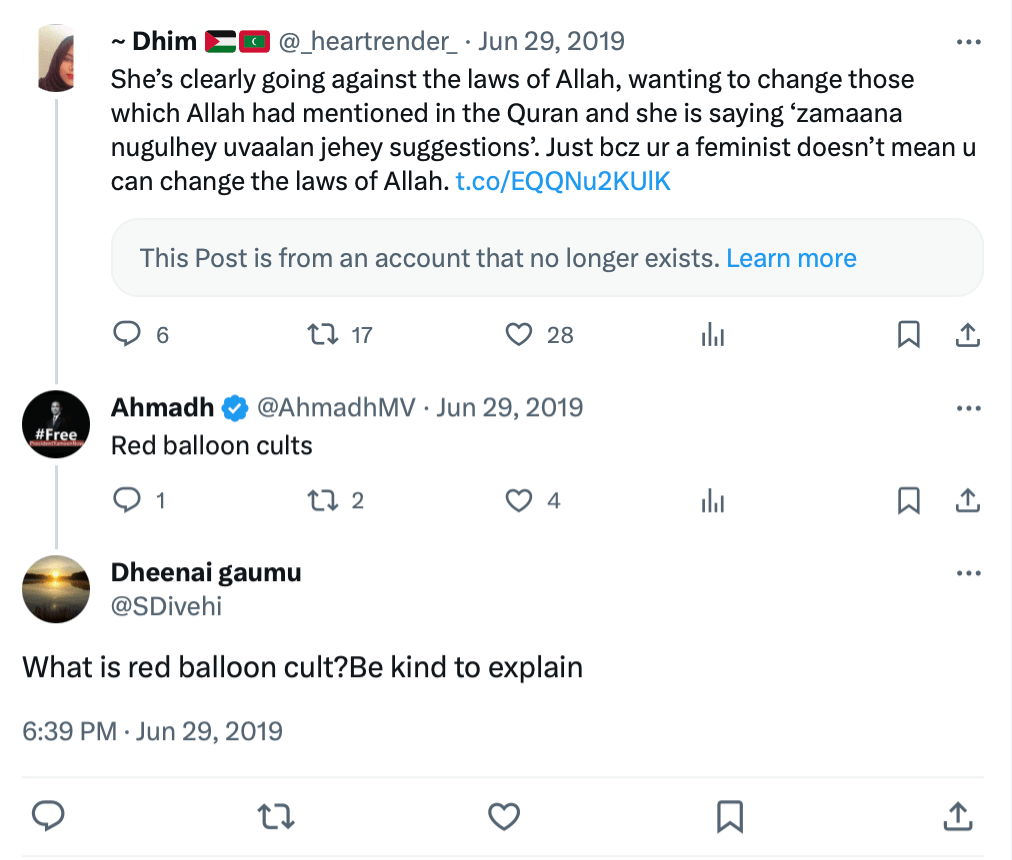
Task: Repost Ahmadh's Red balloon cults post
Action: tap(323, 500)
